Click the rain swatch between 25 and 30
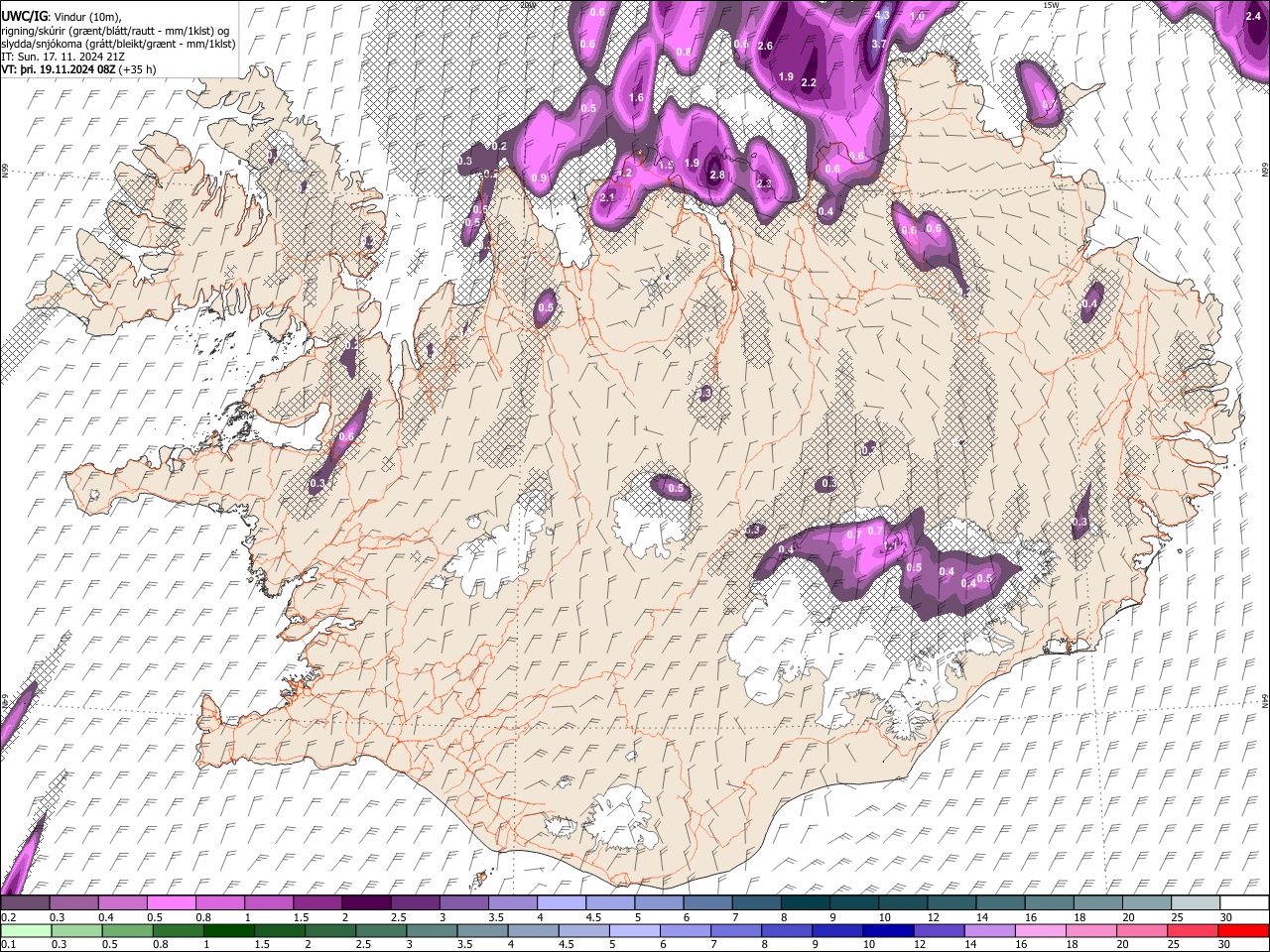 [1193, 930]
